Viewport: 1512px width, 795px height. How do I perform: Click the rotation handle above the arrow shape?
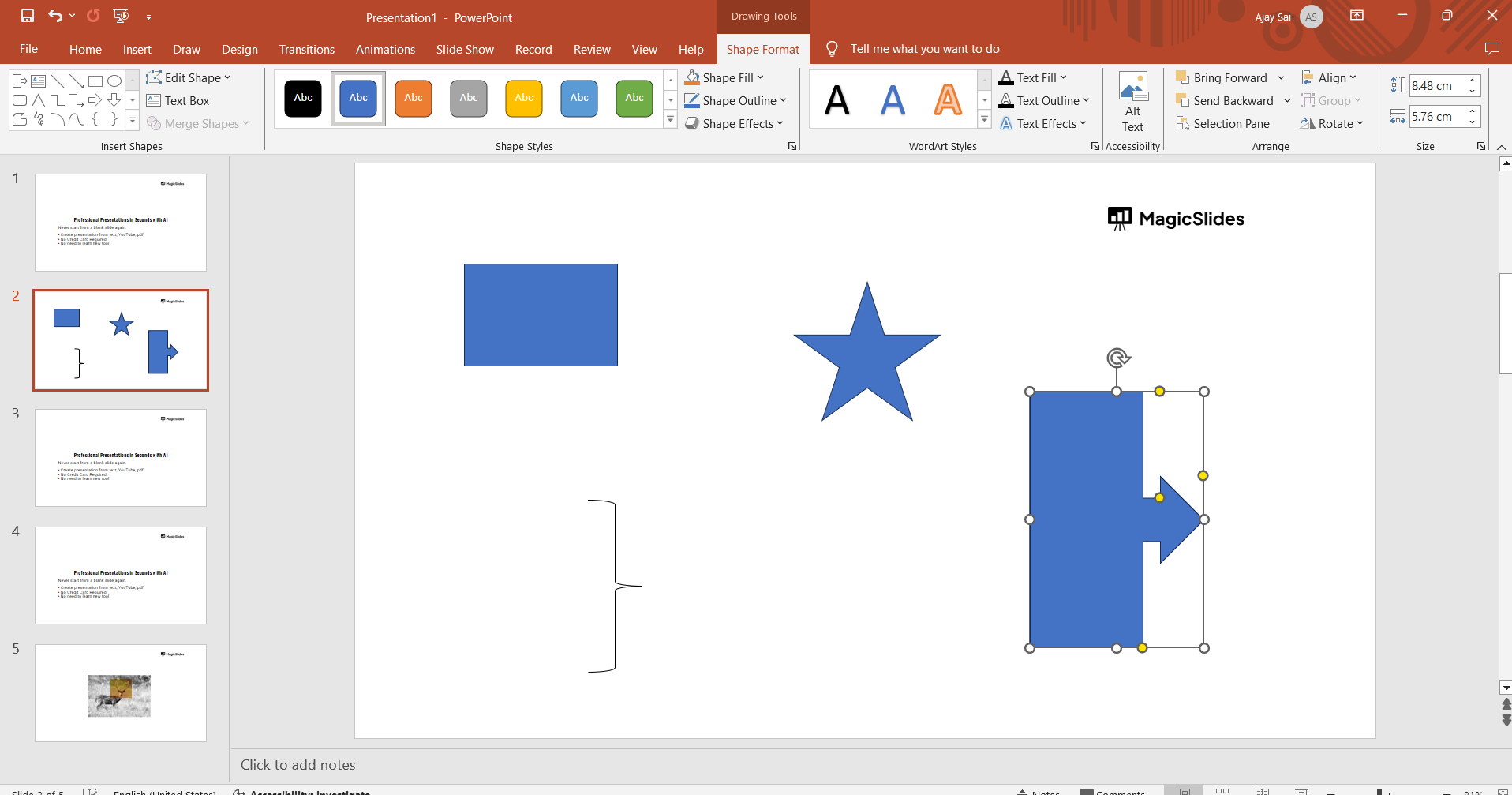(x=1117, y=358)
